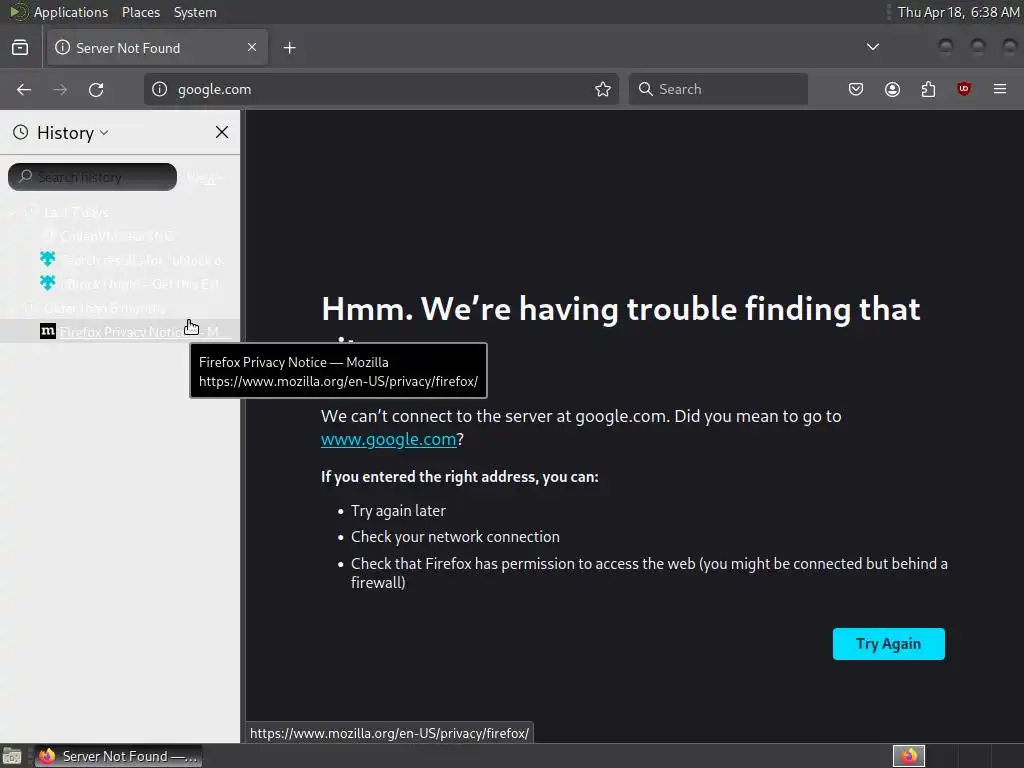Screen dimensions: 1024x768
Task: Click the browser back arrow
Action: point(24,89)
